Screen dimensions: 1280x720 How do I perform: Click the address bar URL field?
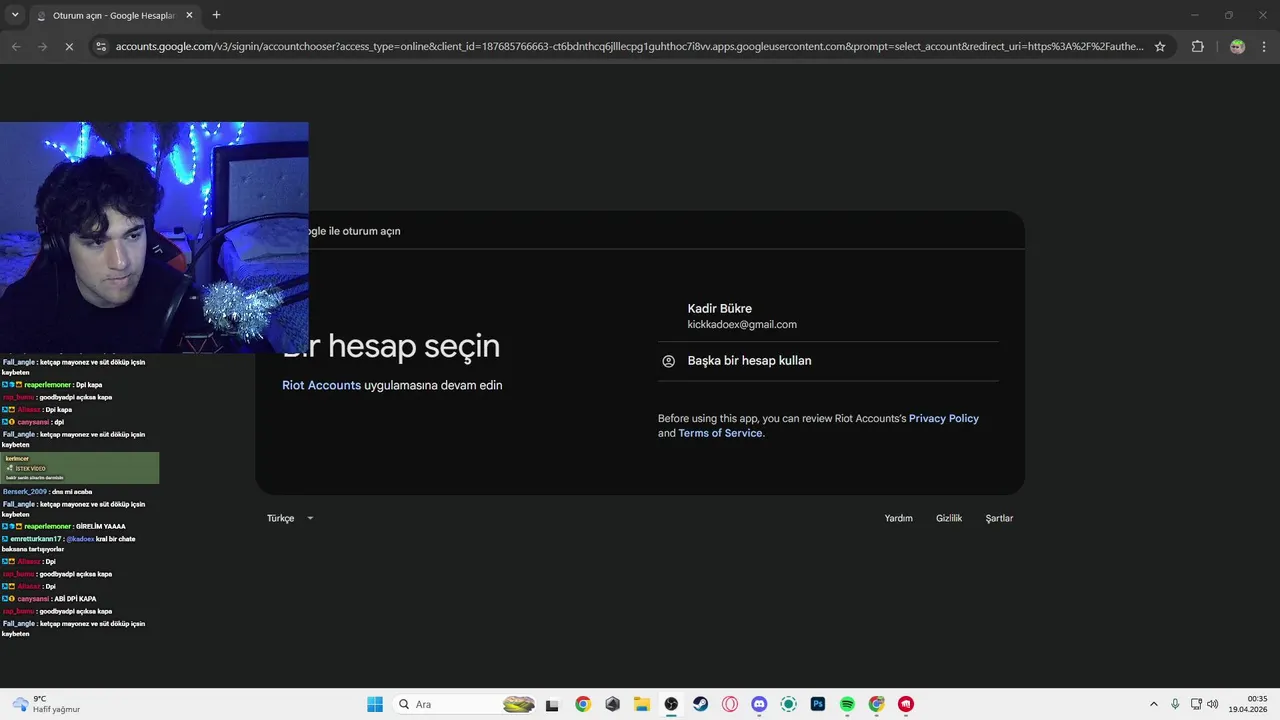click(x=630, y=46)
